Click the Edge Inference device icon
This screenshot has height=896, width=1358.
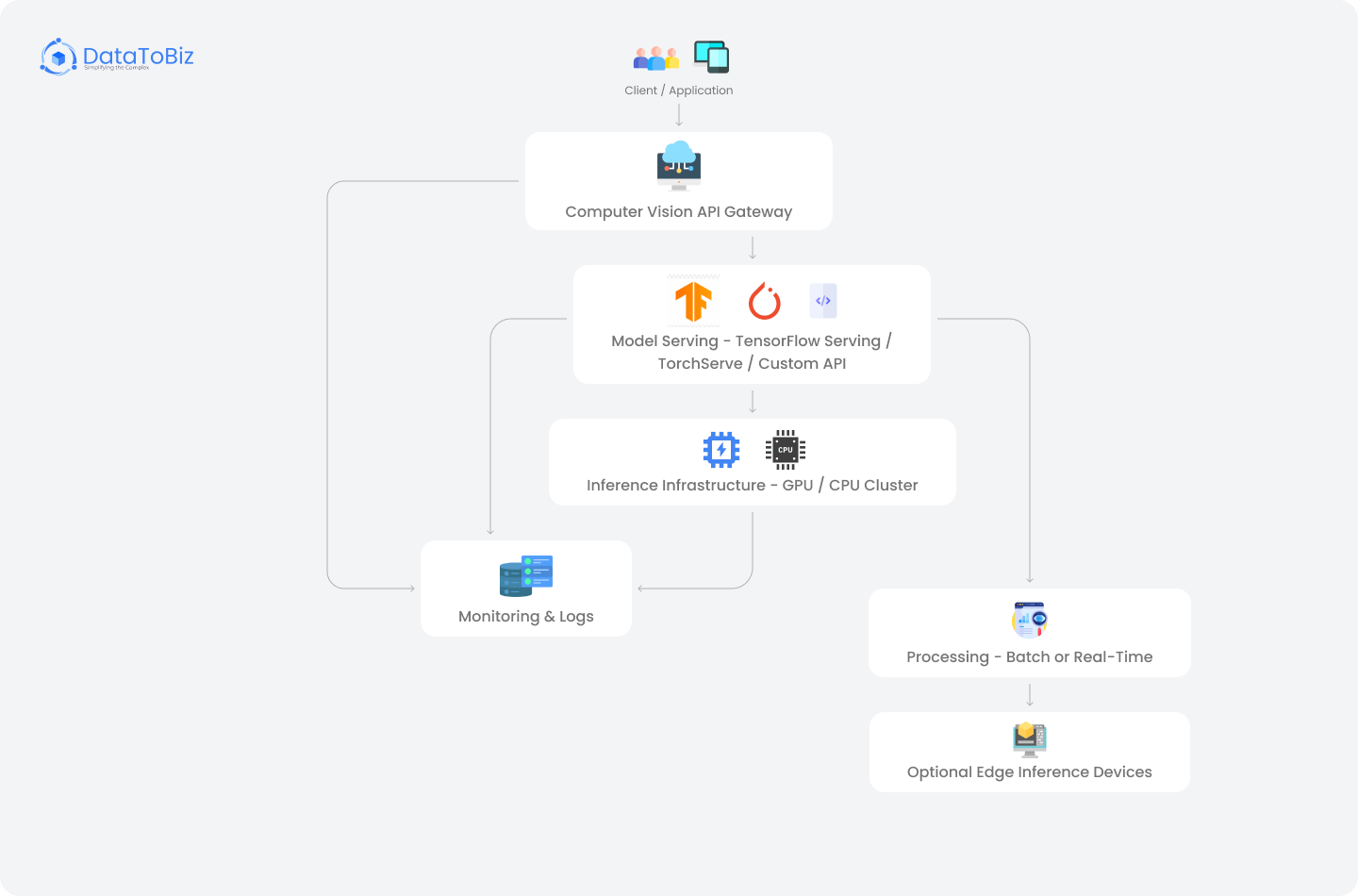[x=1030, y=738]
